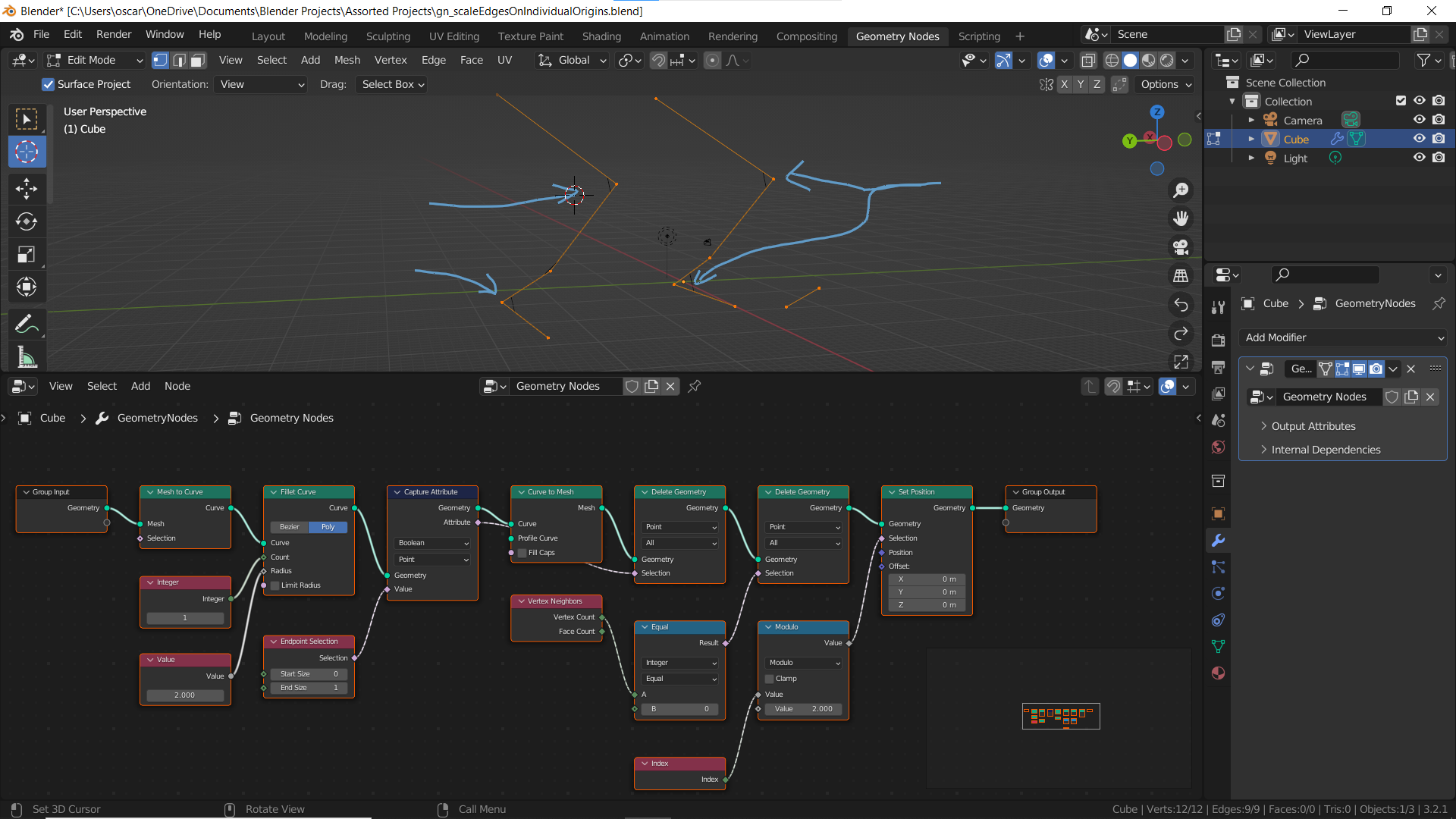Hide the Camera object in viewport
The image size is (1456, 819).
coord(1419,120)
